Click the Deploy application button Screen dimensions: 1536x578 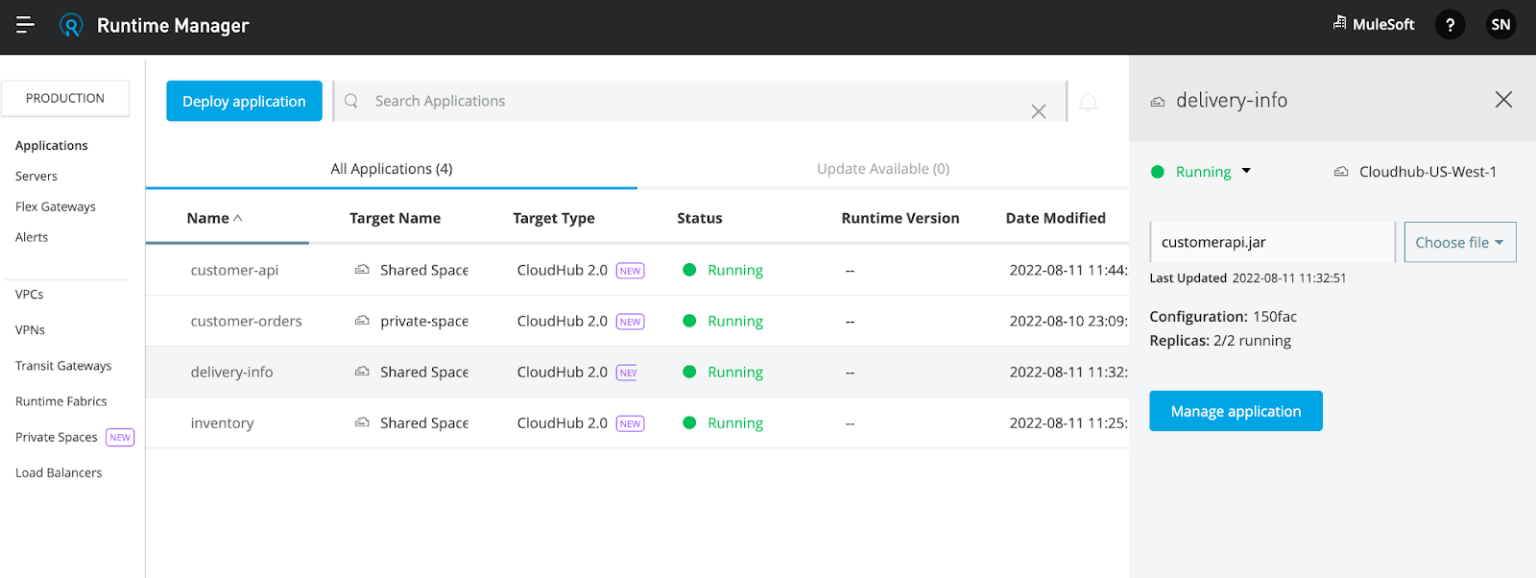[244, 101]
